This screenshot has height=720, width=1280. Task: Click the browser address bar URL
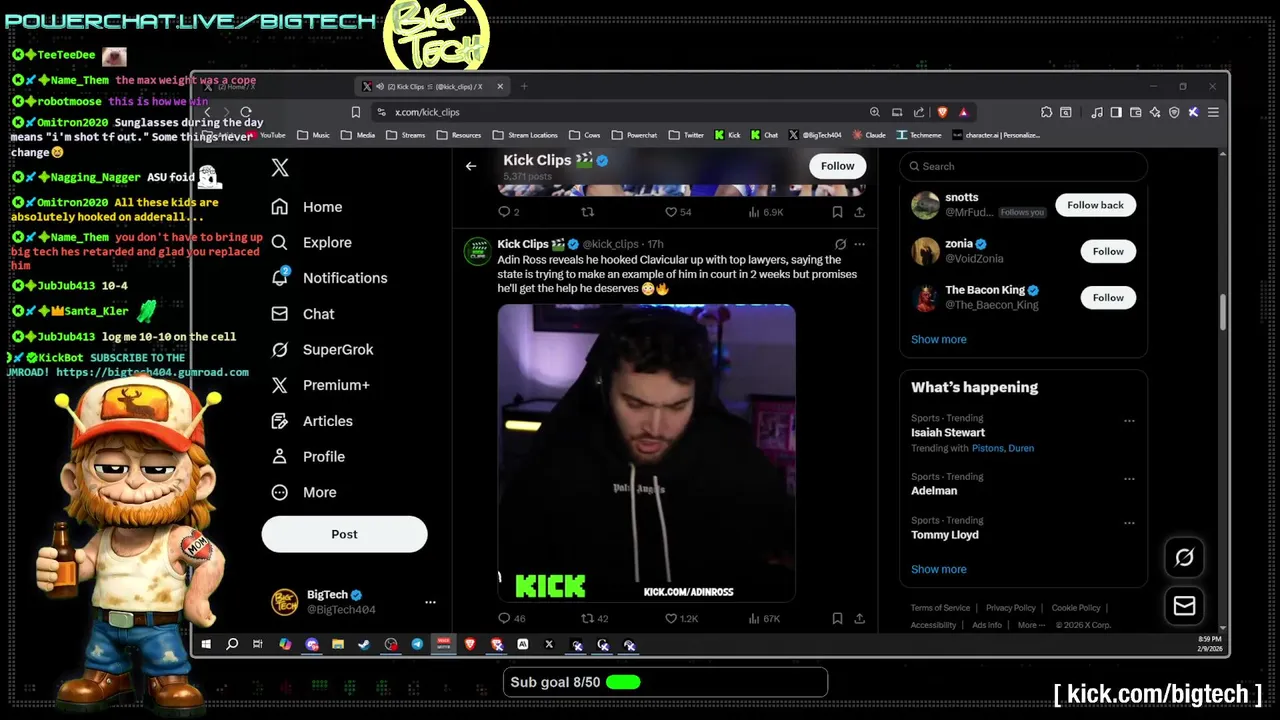click(427, 112)
